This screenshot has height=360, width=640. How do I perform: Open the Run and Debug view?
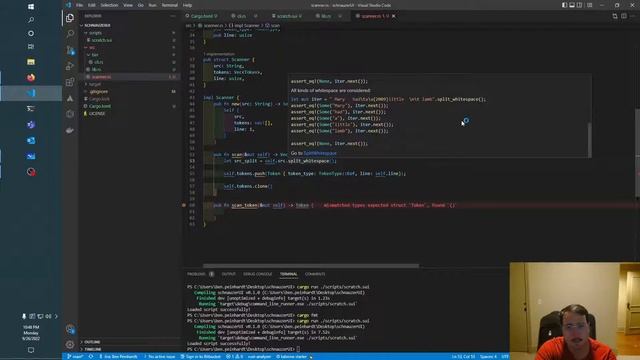click(x=70, y=66)
